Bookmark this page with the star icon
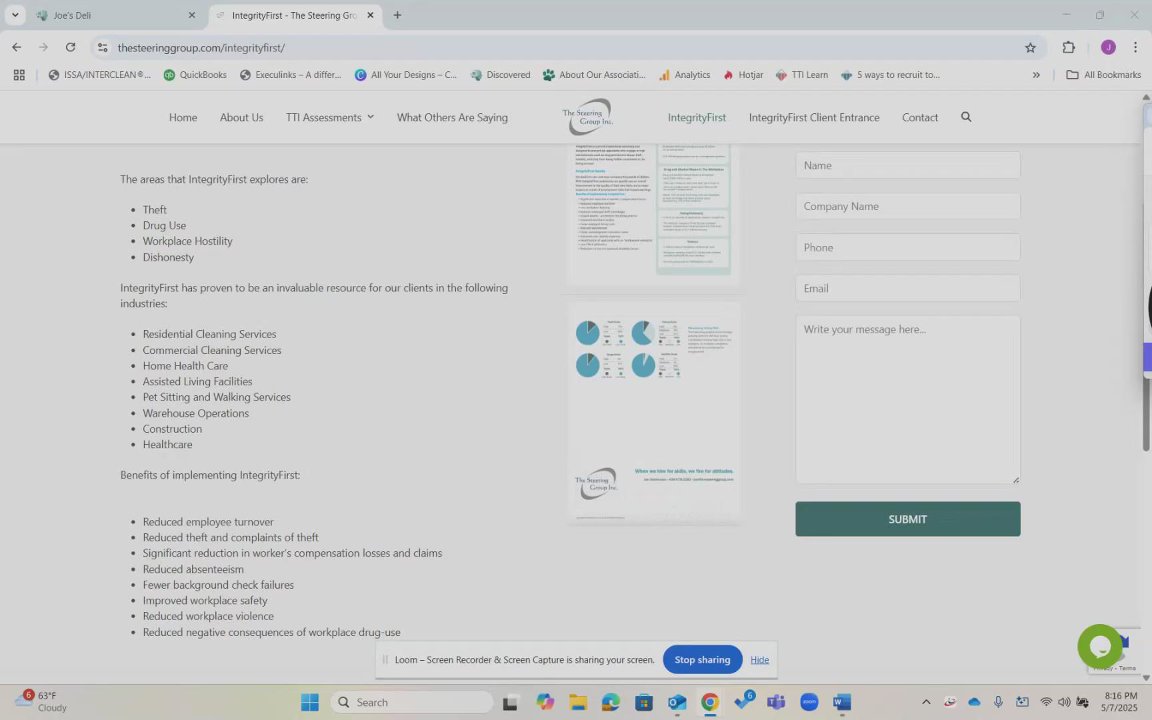Screen dimensions: 1152x720 (x=1030, y=48)
